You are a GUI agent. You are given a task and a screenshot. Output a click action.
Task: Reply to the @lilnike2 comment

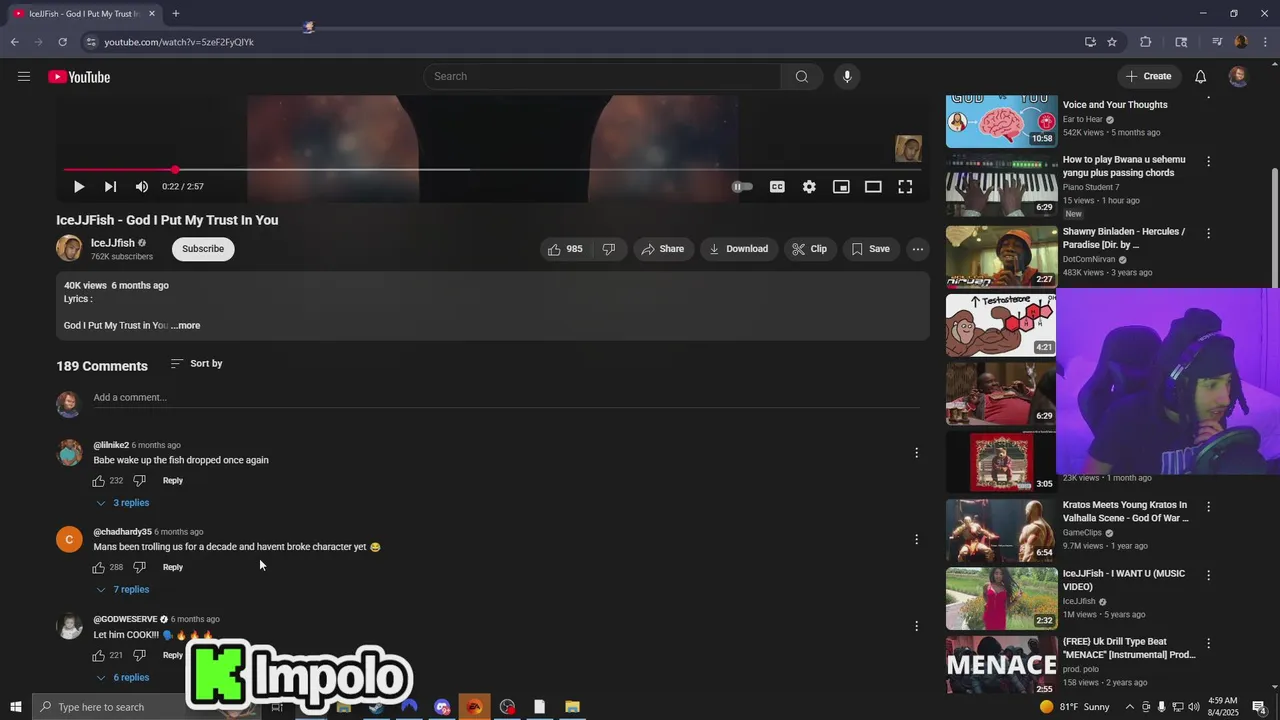click(173, 481)
